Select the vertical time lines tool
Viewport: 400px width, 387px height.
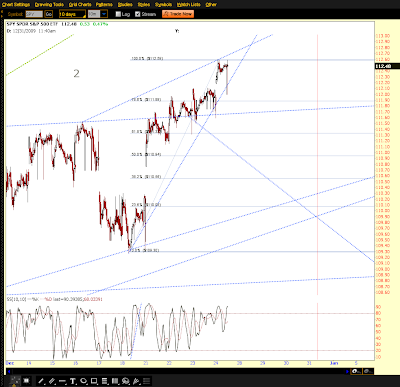[x=115, y=381]
